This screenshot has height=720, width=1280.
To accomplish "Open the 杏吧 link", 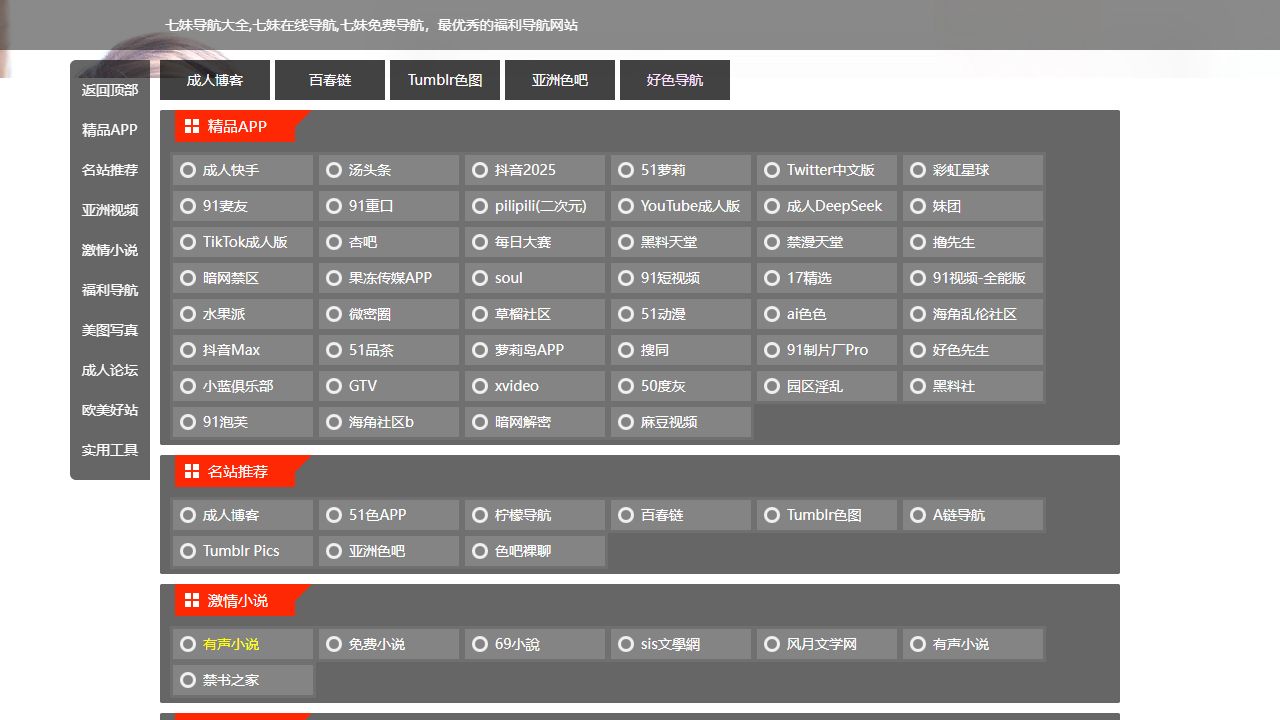I will (x=389, y=242).
